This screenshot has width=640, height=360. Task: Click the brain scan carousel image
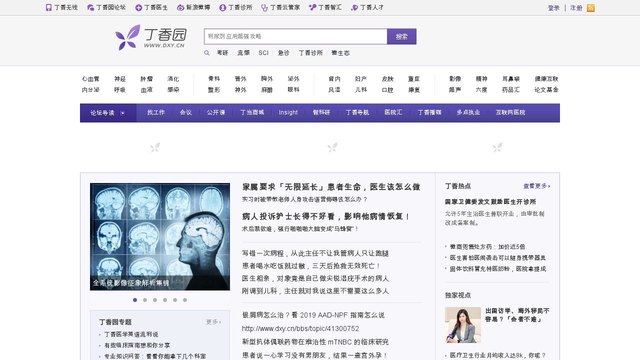(160, 237)
